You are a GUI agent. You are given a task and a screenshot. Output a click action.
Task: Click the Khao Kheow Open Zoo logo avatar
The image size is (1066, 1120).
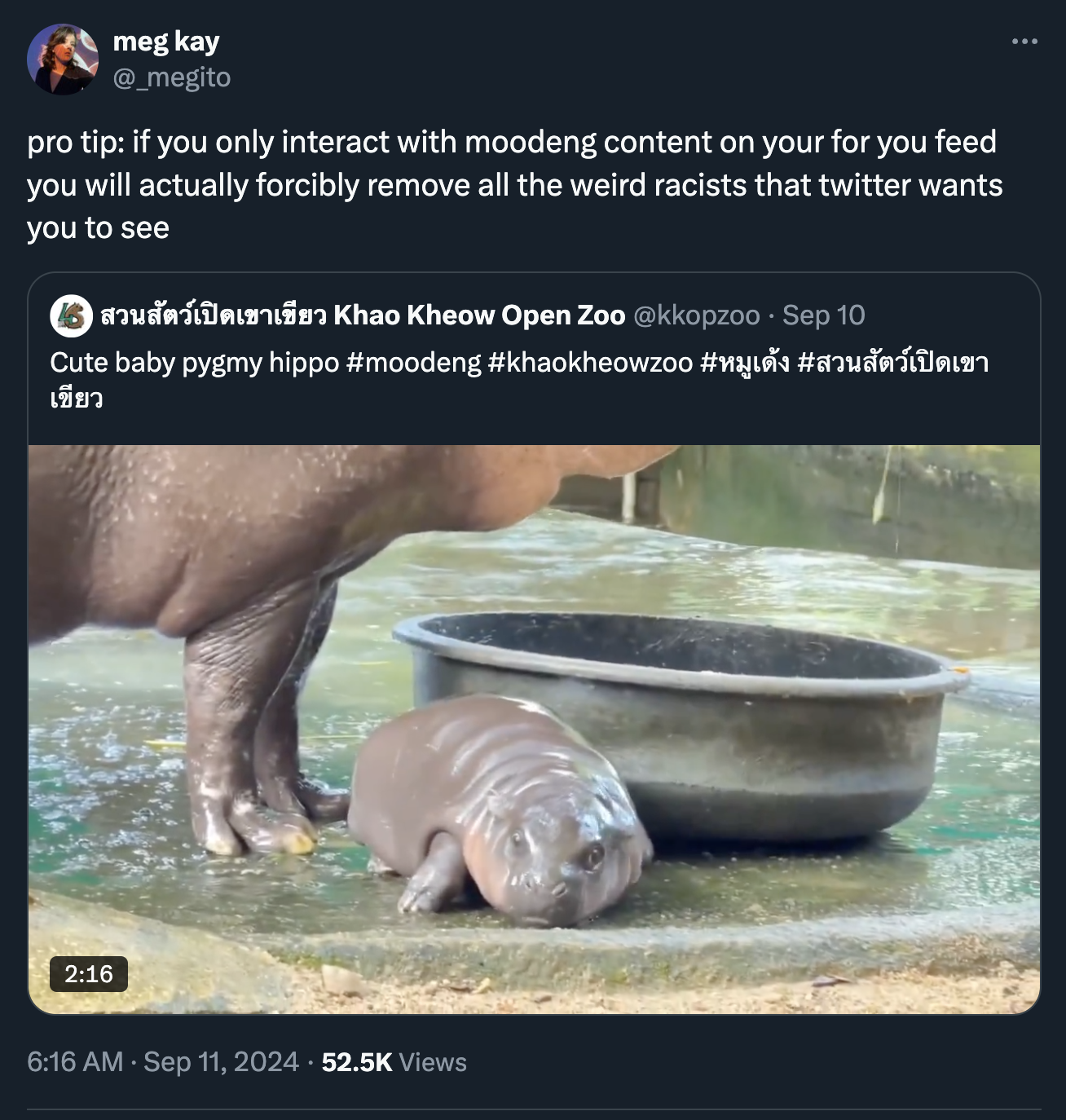coord(69,317)
